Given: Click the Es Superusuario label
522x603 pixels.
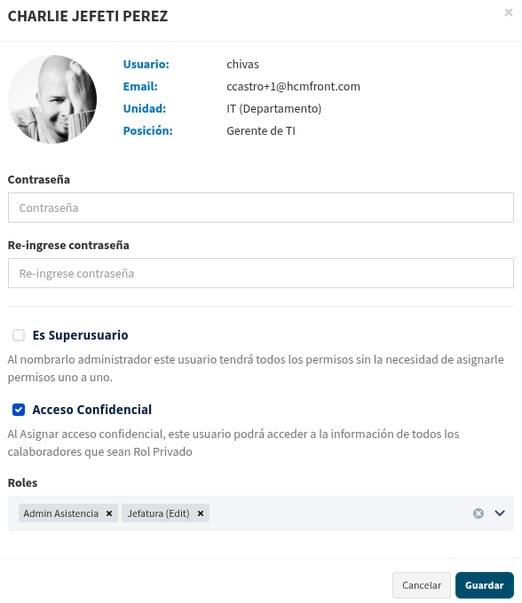Looking at the screenshot, I should click(x=80, y=335).
